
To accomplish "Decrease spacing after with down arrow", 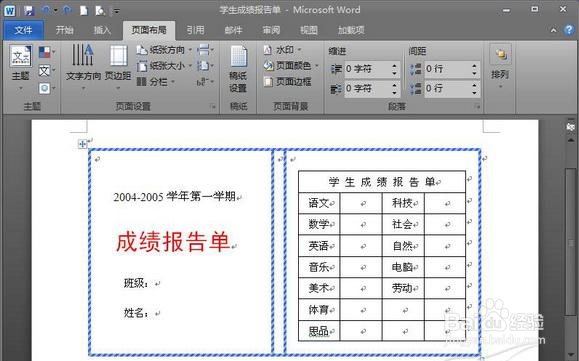I will 474,92.
